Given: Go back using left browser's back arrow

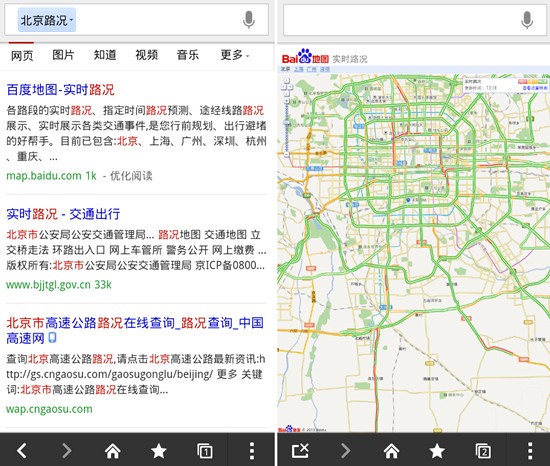Looking at the screenshot, I should (22, 451).
